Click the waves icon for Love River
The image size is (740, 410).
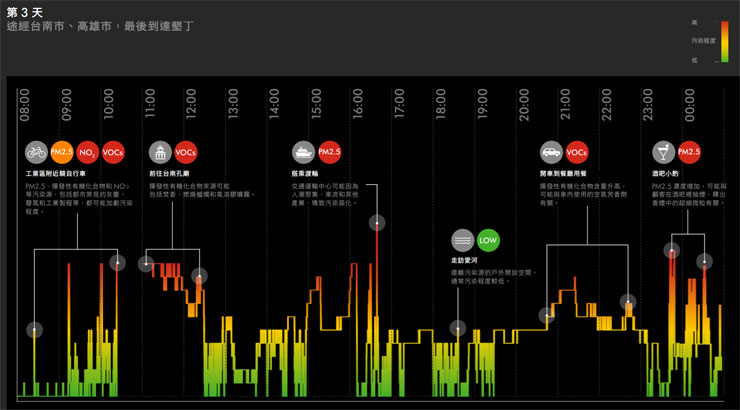pos(462,241)
